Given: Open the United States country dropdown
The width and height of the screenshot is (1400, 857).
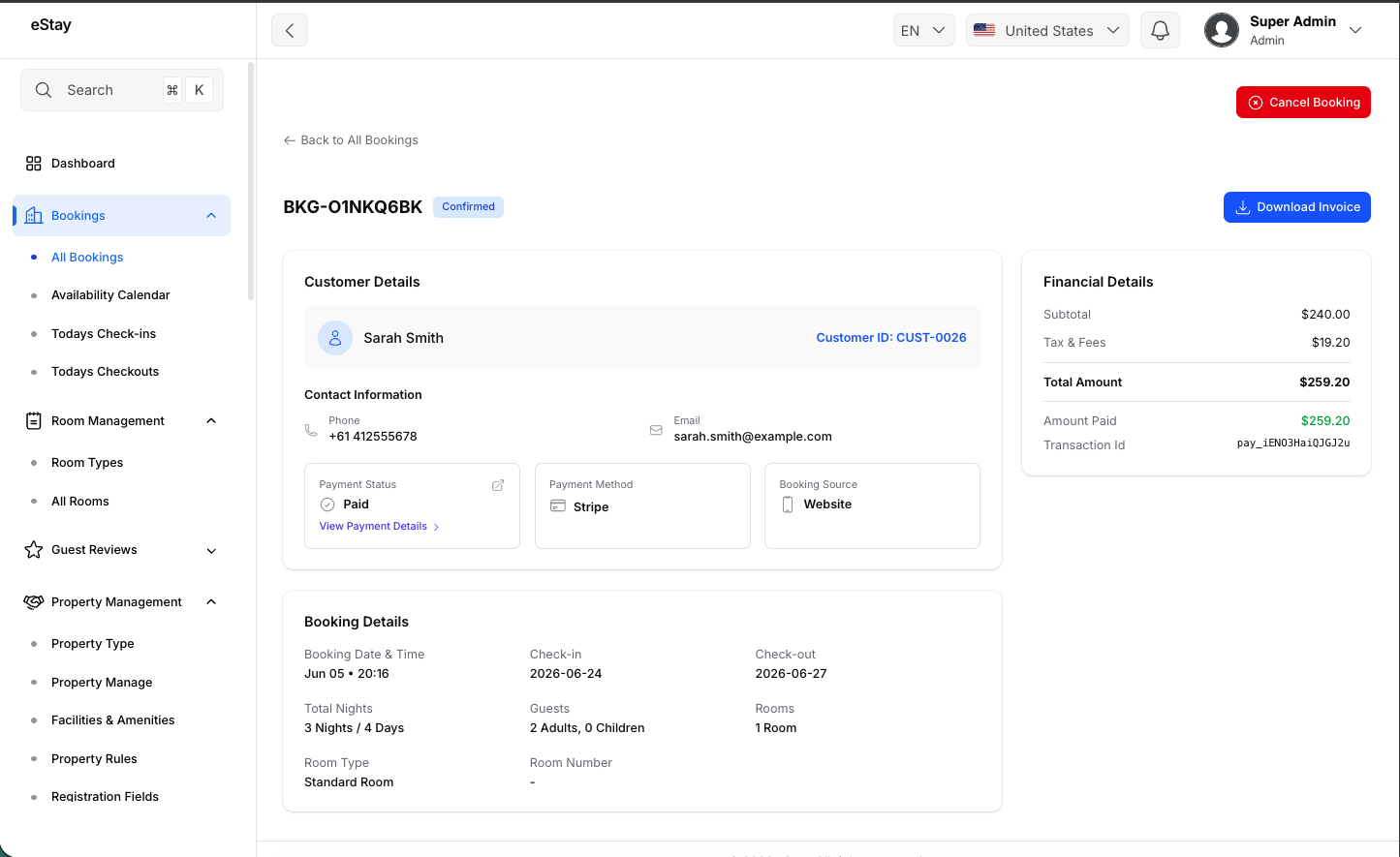Looking at the screenshot, I should pos(1047,30).
